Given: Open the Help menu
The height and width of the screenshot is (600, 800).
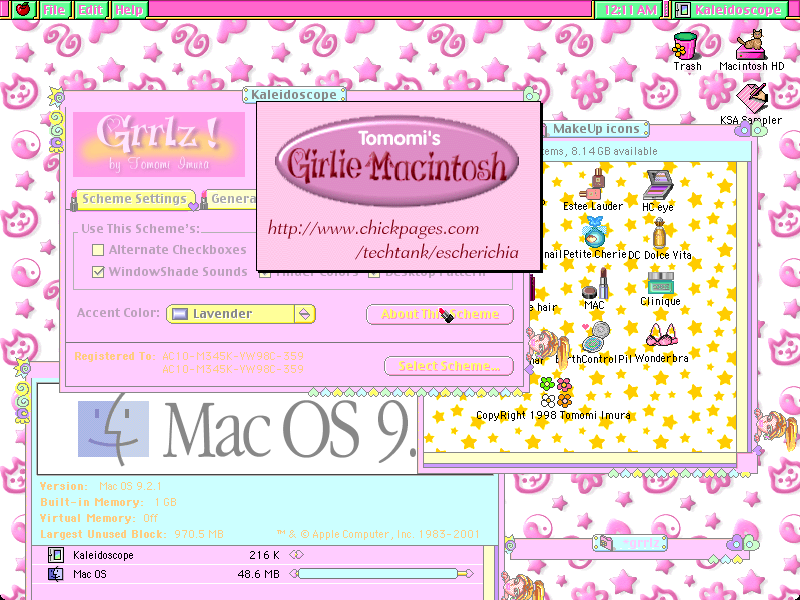Looking at the screenshot, I should [x=129, y=10].
